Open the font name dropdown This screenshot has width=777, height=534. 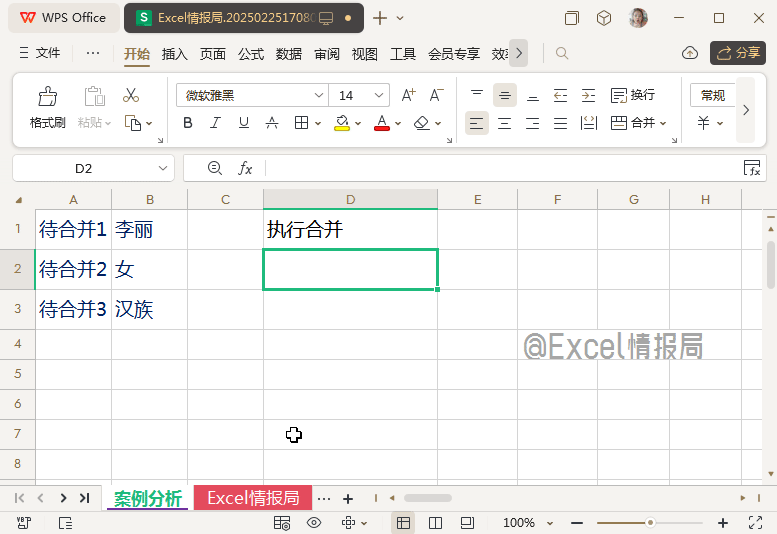319,95
